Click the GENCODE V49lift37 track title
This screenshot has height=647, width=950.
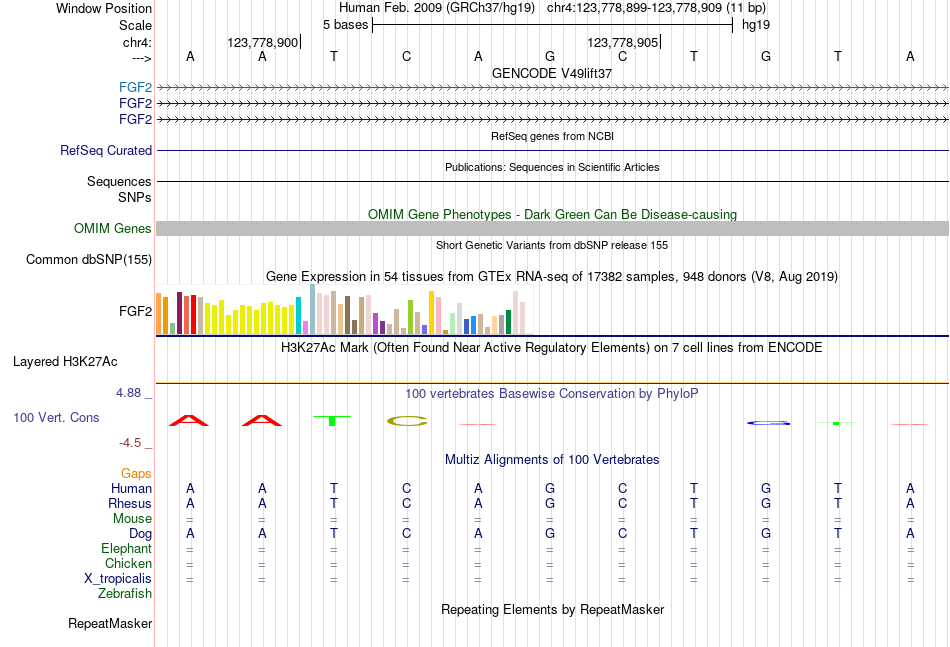point(552,73)
